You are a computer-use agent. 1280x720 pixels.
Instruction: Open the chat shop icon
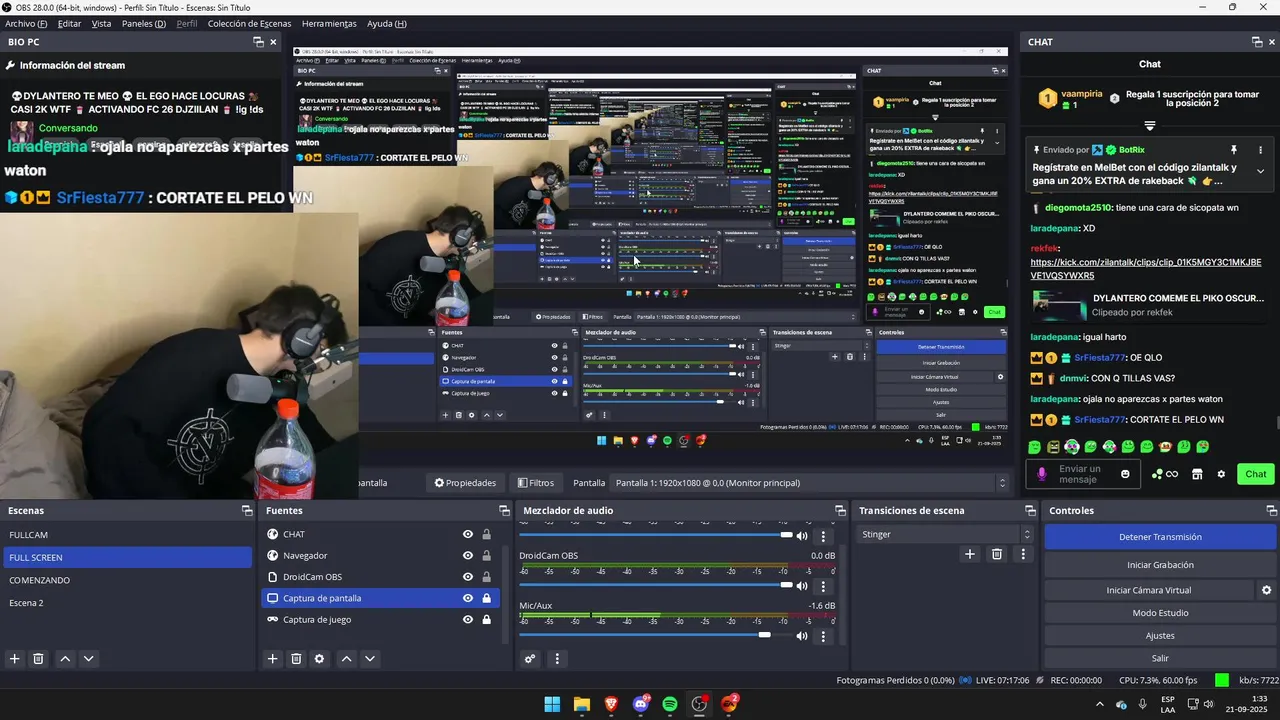pyautogui.click(x=1197, y=474)
